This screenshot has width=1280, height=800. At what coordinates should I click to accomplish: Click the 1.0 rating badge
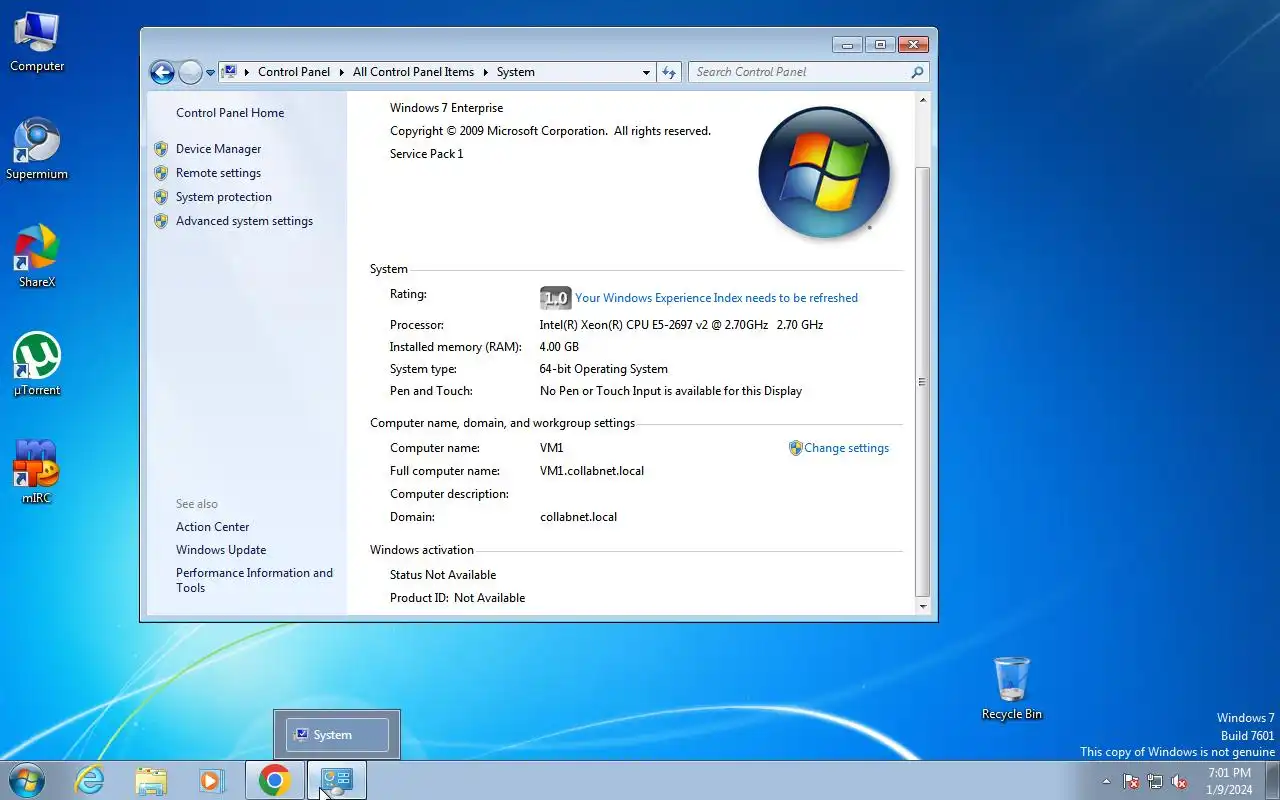(x=555, y=298)
